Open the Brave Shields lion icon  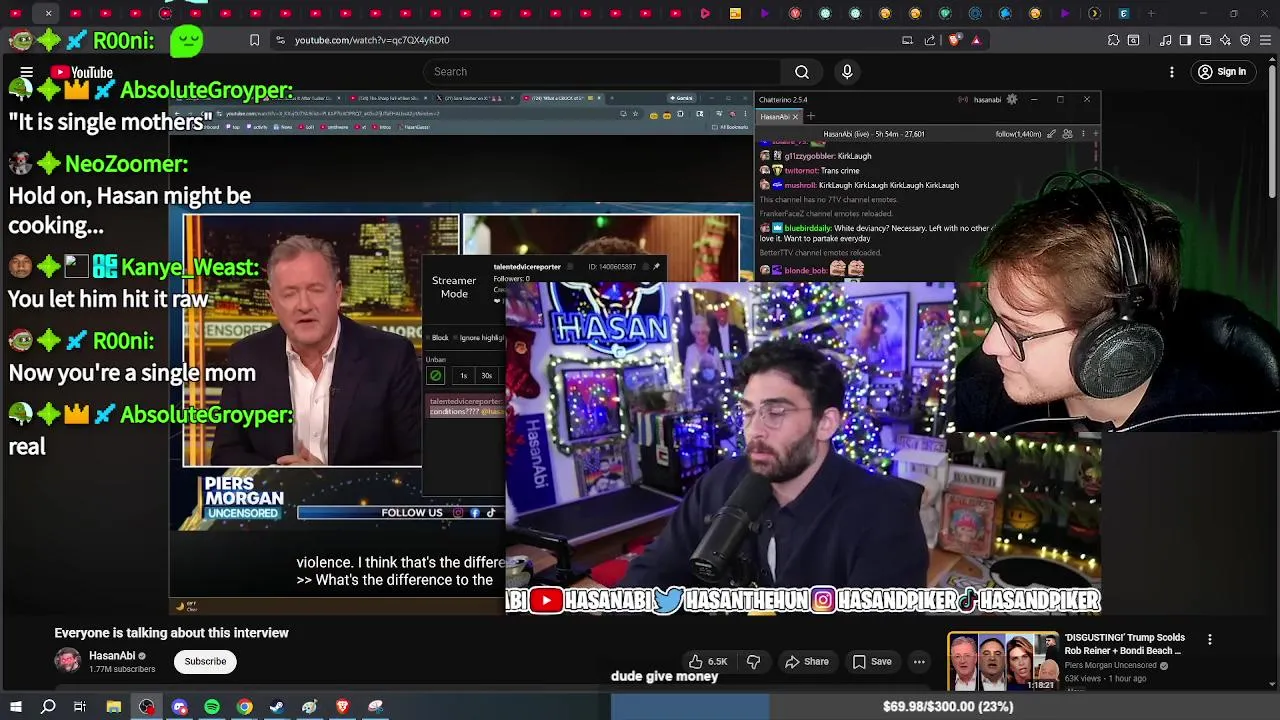pos(954,40)
